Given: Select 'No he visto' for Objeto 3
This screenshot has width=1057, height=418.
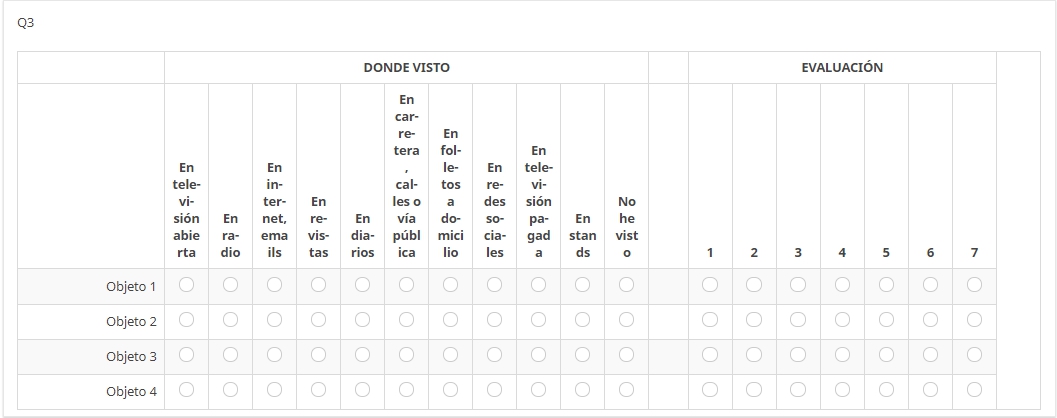Looking at the screenshot, I should pos(627,355).
